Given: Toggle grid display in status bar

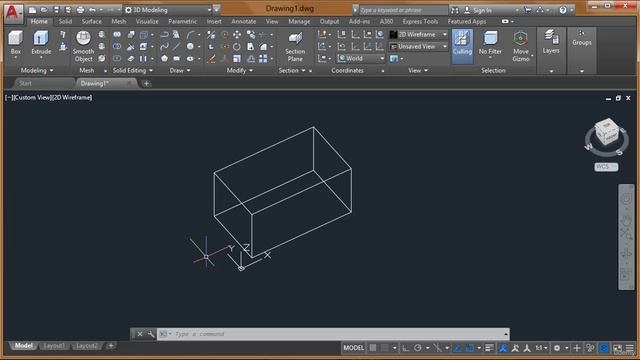Looking at the screenshot, I should click(373, 348).
